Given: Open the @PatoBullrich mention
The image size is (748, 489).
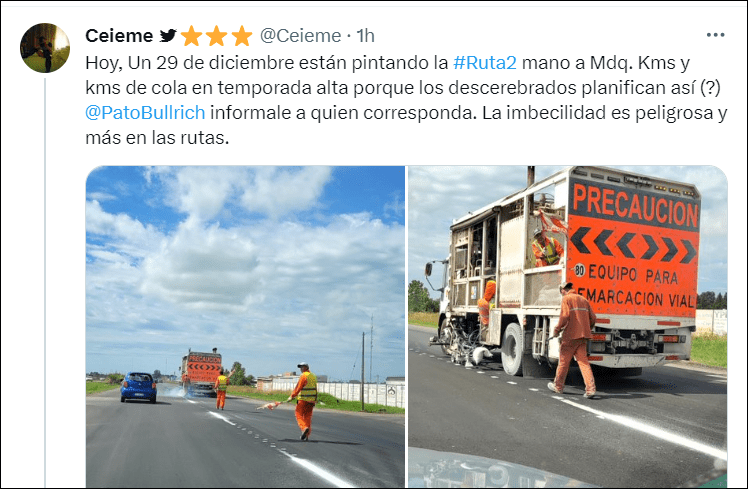Looking at the screenshot, I should coord(145,113).
